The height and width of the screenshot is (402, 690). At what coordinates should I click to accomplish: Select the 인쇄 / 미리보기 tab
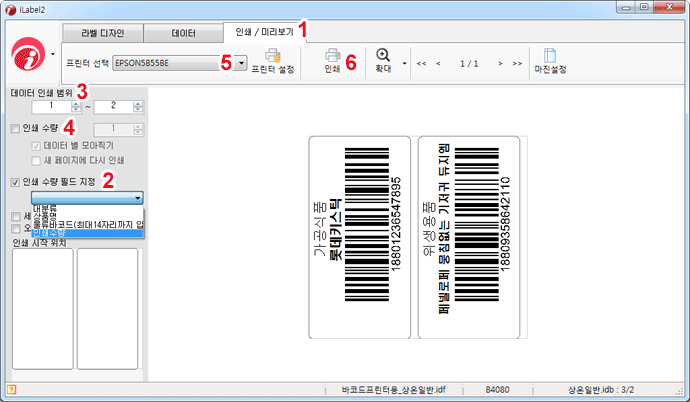point(264,32)
